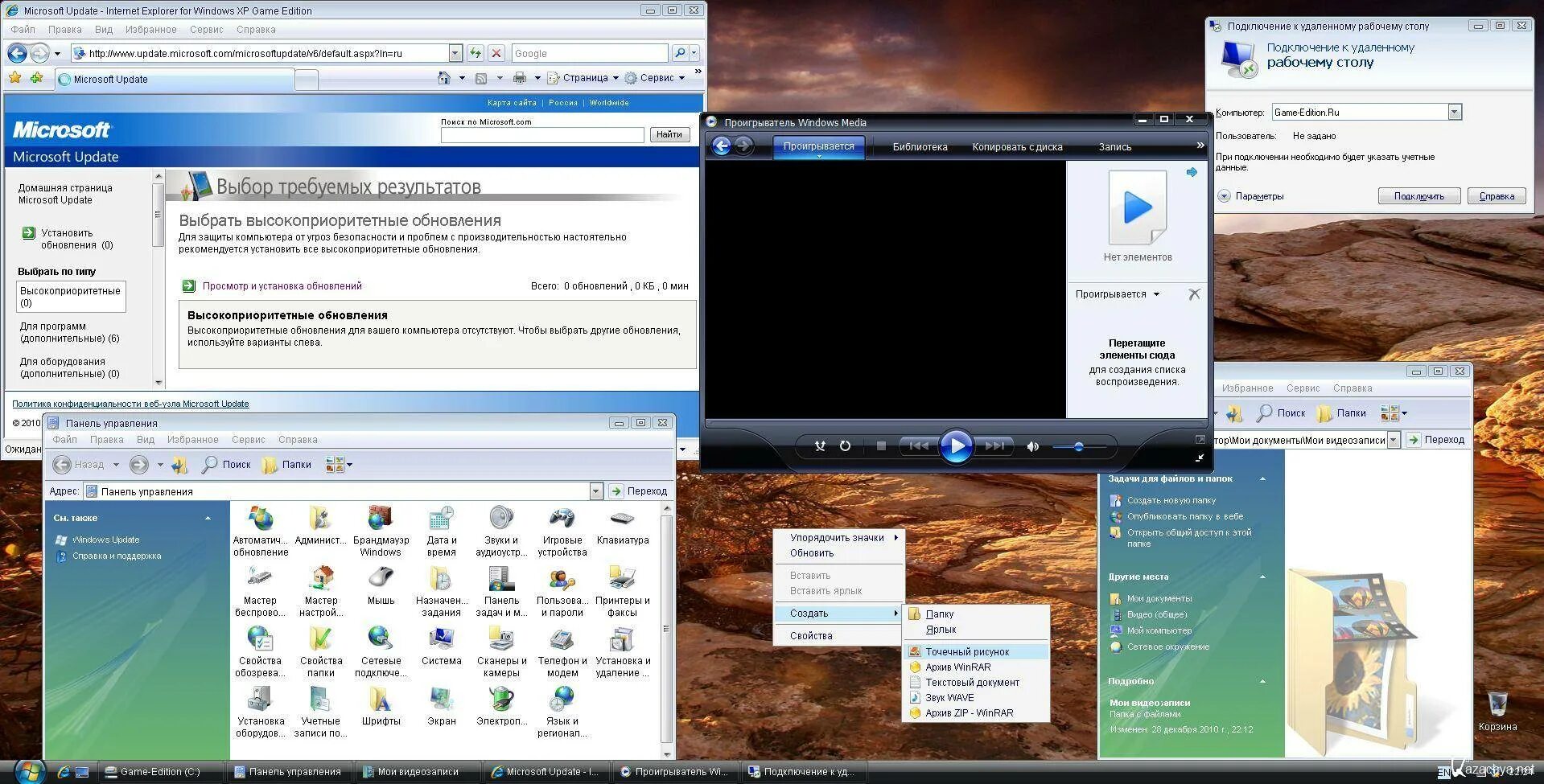1544x784 pixels.
Task: Open Экран icon in Control Panel
Action: tap(441, 706)
